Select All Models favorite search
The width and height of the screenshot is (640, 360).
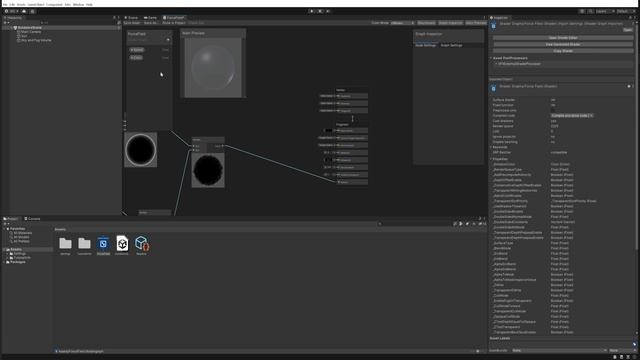point(19,237)
